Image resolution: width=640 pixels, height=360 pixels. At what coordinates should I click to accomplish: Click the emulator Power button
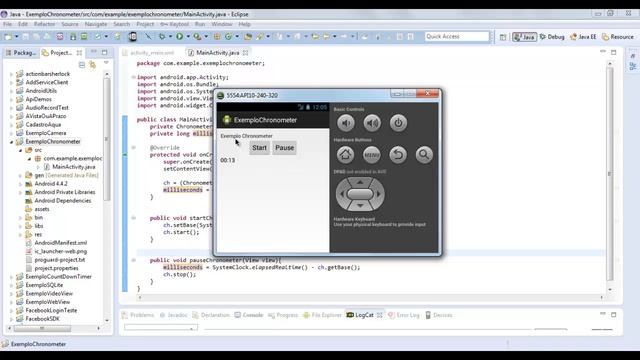pyautogui.click(x=398, y=123)
